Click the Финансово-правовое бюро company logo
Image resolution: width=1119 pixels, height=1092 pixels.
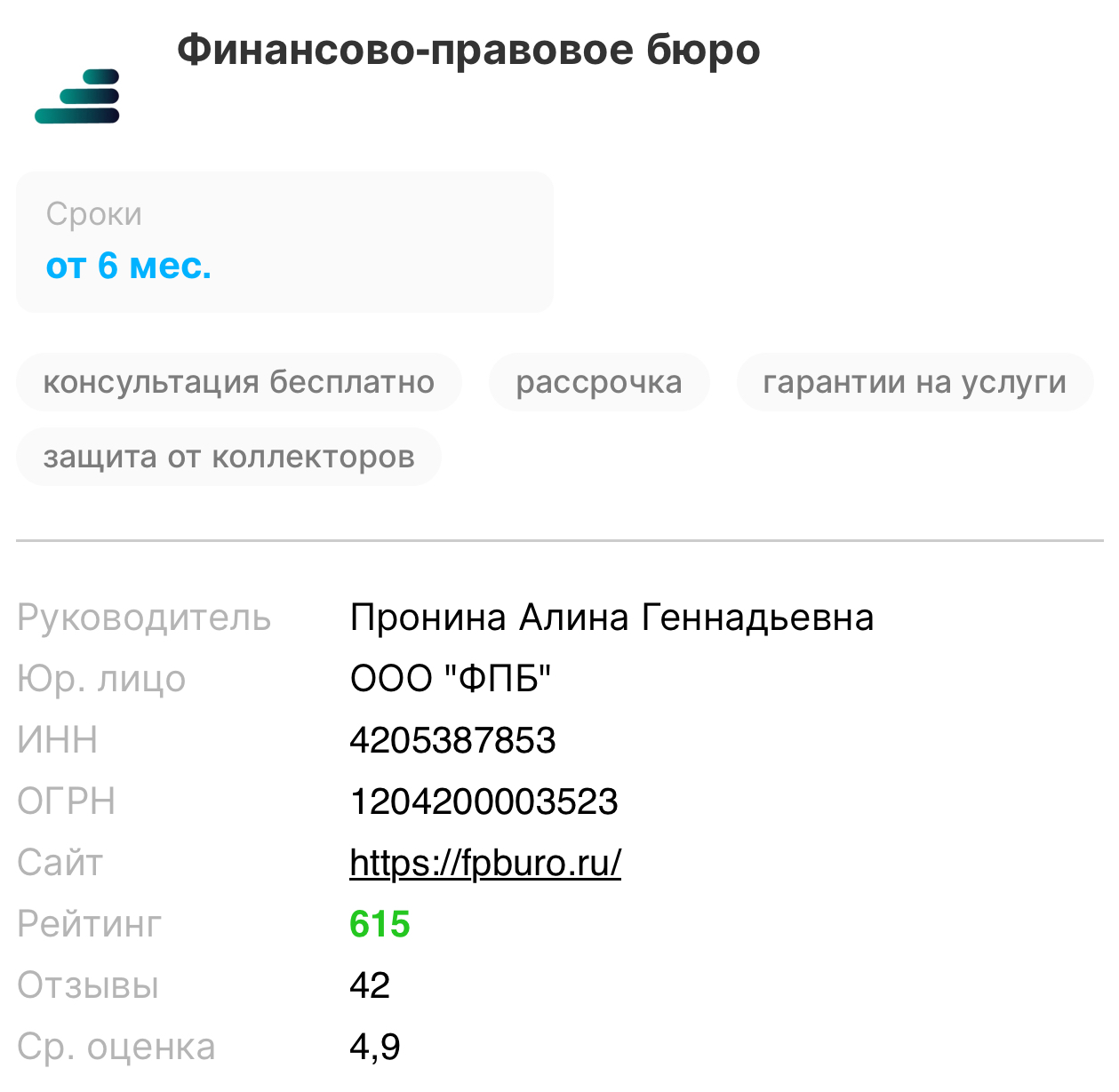coord(77,96)
